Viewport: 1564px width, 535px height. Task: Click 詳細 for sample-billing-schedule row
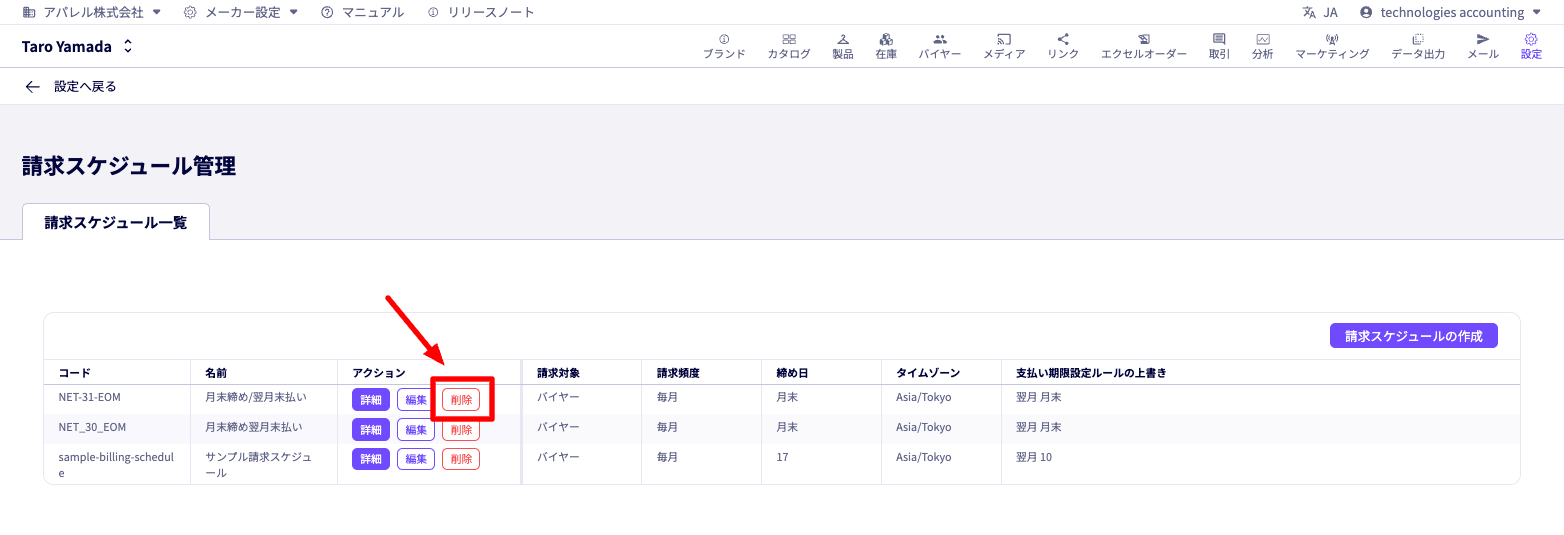[x=371, y=459]
